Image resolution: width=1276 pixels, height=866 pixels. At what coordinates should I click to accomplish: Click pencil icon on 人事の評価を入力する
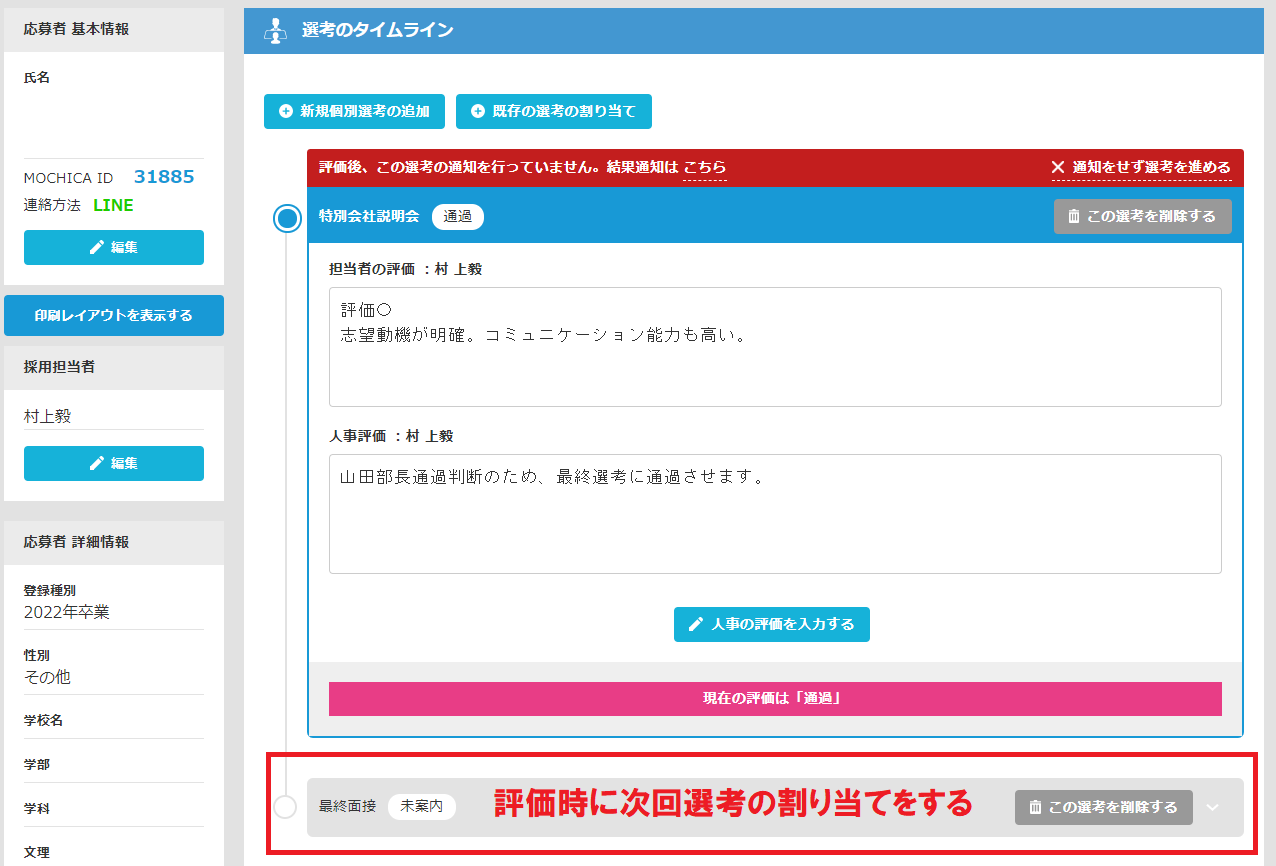697,624
